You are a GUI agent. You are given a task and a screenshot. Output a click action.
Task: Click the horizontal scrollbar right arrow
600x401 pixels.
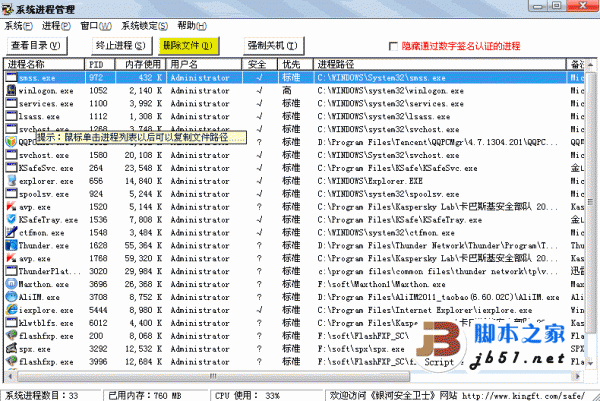[x=577, y=377]
